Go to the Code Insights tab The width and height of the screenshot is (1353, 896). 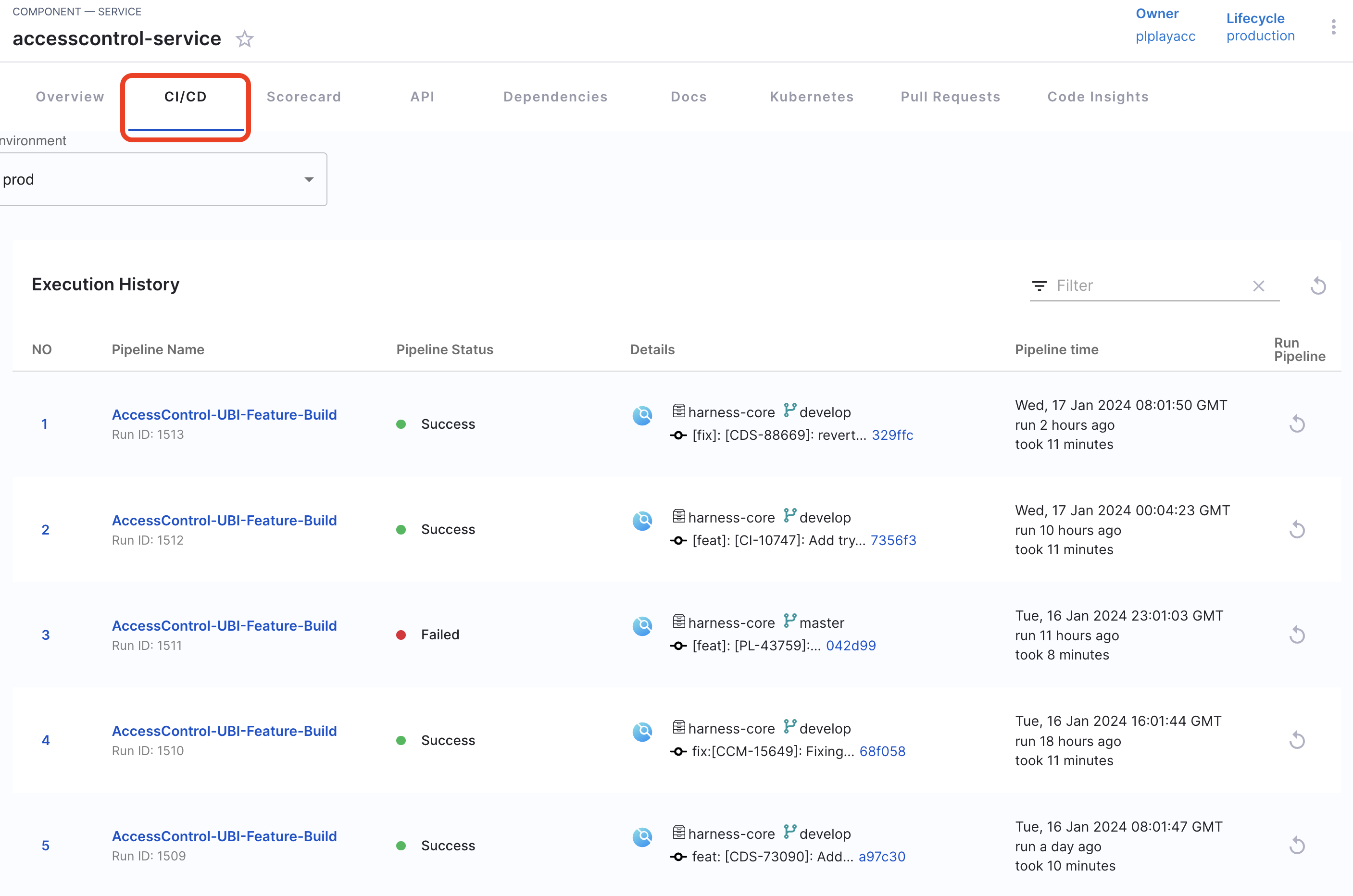(x=1098, y=97)
